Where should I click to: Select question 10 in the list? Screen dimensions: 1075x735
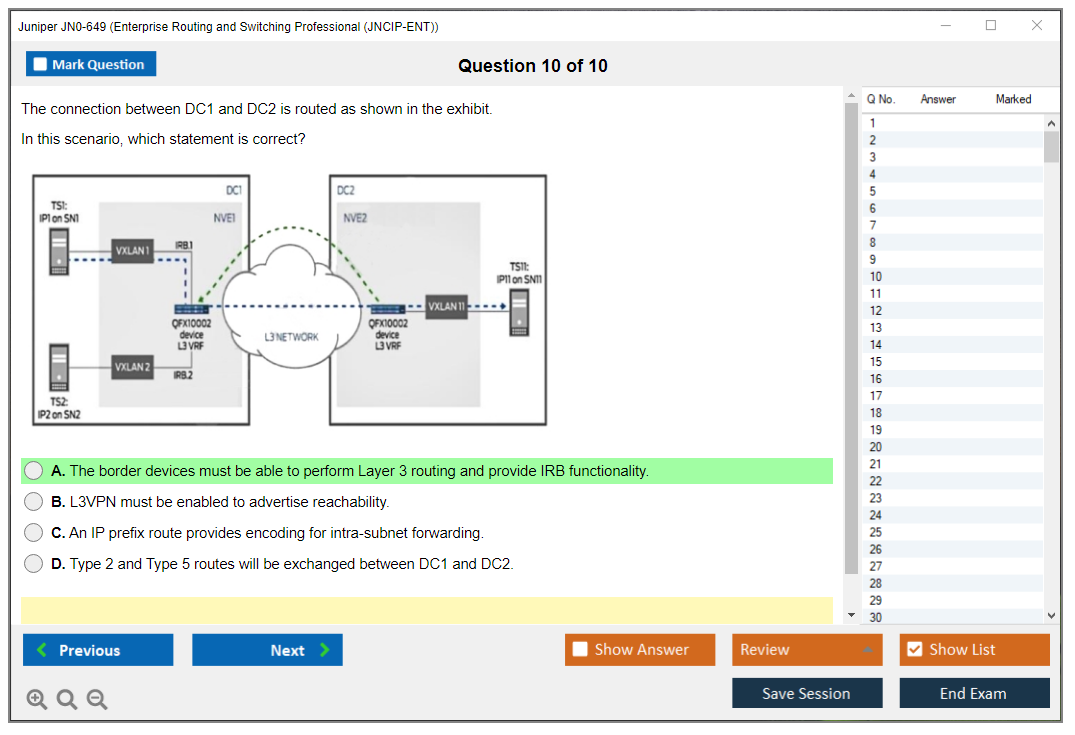876,277
